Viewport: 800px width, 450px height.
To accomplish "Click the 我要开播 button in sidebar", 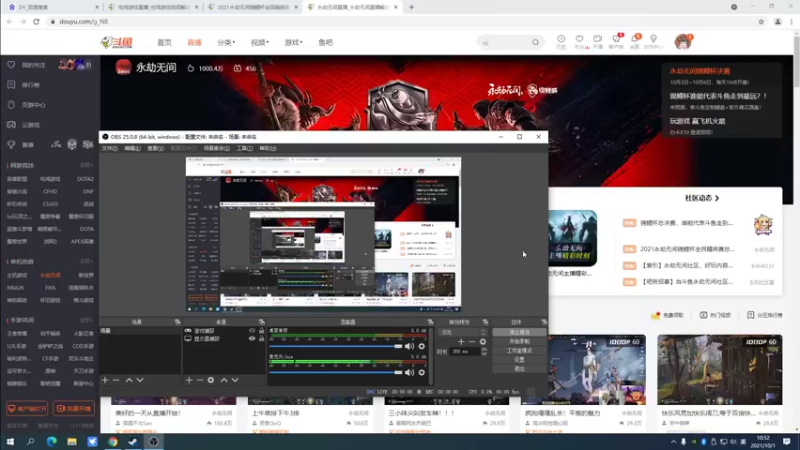I will (x=73, y=409).
